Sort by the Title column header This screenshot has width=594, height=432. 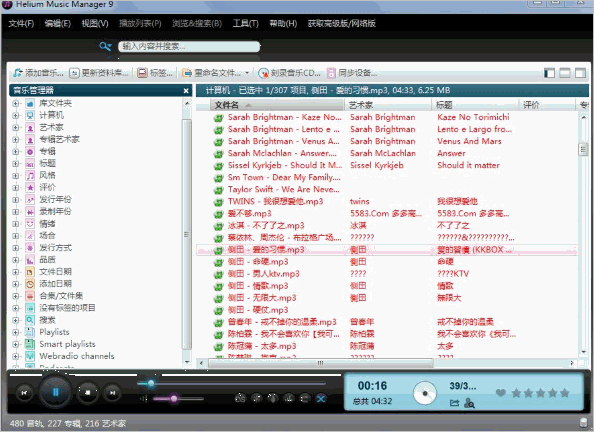pos(475,105)
